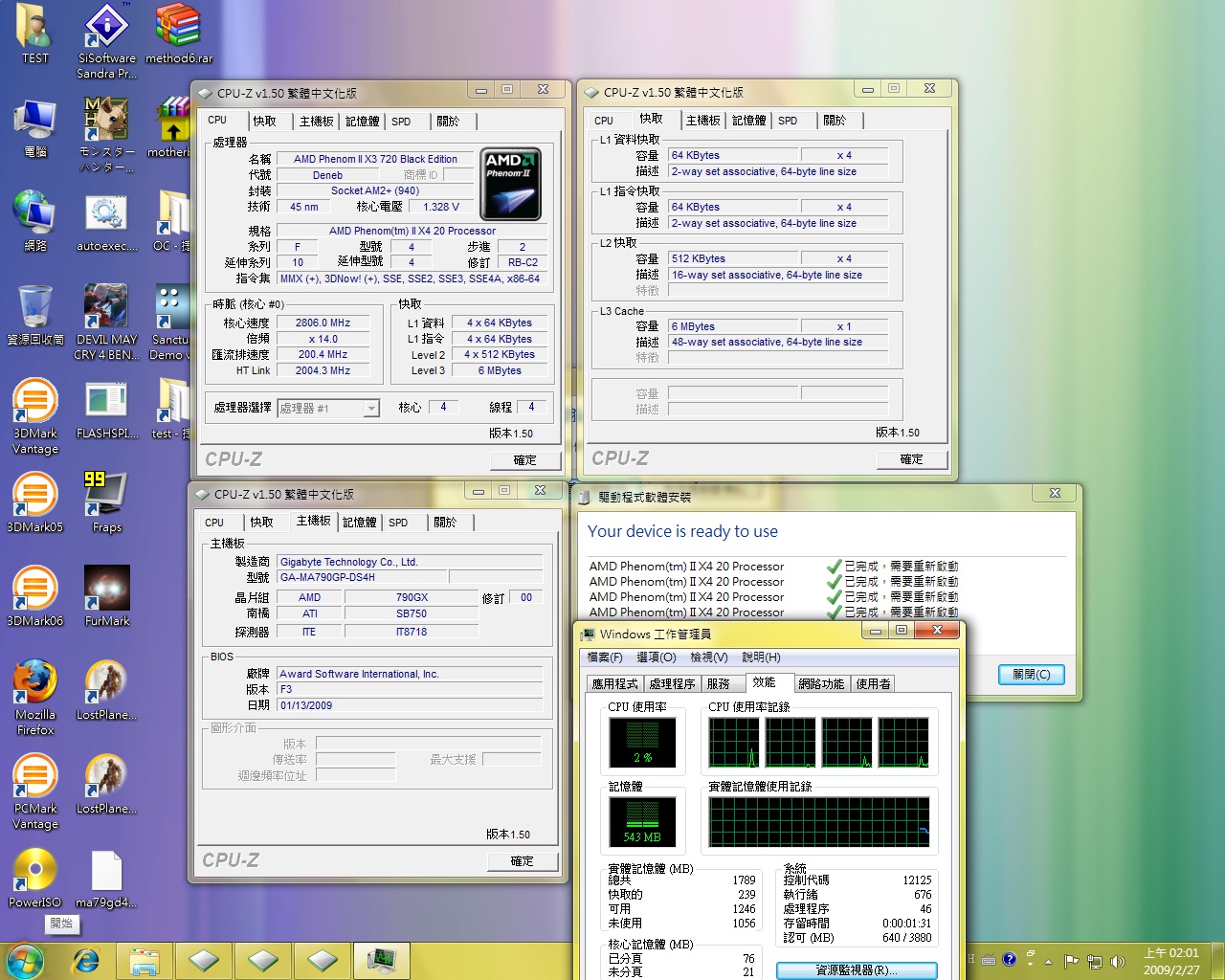Open FLASHSPI desktop icon
The width and height of the screenshot is (1225, 980).
pos(106,409)
